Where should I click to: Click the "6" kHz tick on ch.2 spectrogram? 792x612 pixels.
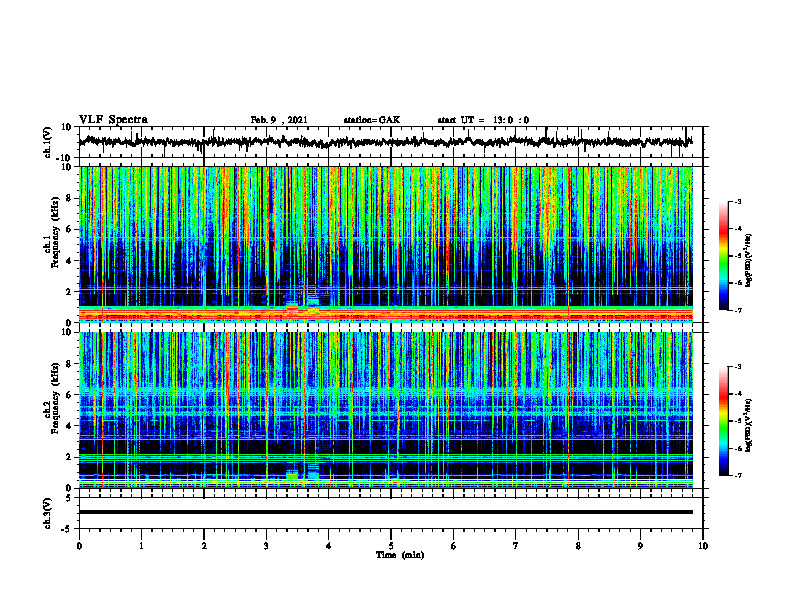[69, 395]
